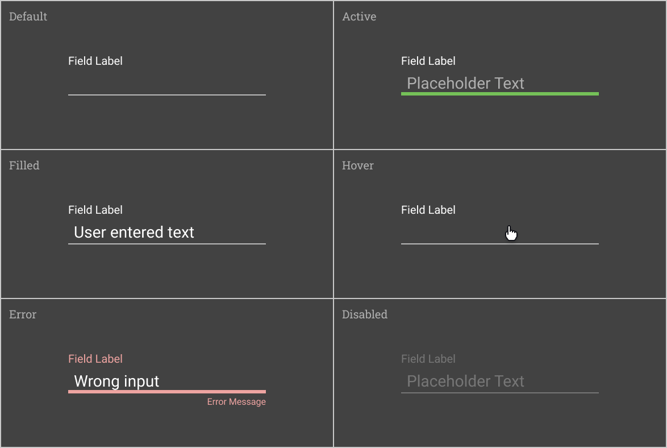Click the 'Wrong input' error field
This screenshot has height=448, width=667.
click(166, 381)
